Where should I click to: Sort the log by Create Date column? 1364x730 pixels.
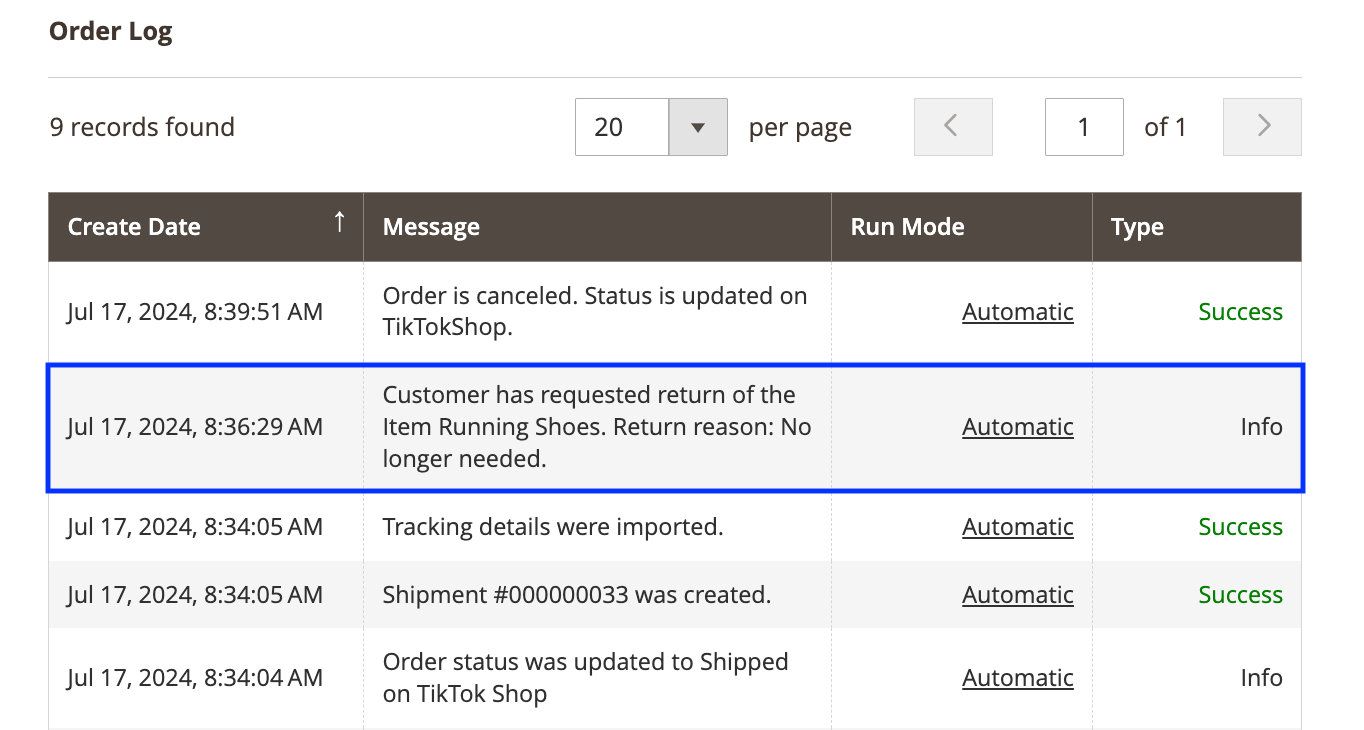click(134, 227)
